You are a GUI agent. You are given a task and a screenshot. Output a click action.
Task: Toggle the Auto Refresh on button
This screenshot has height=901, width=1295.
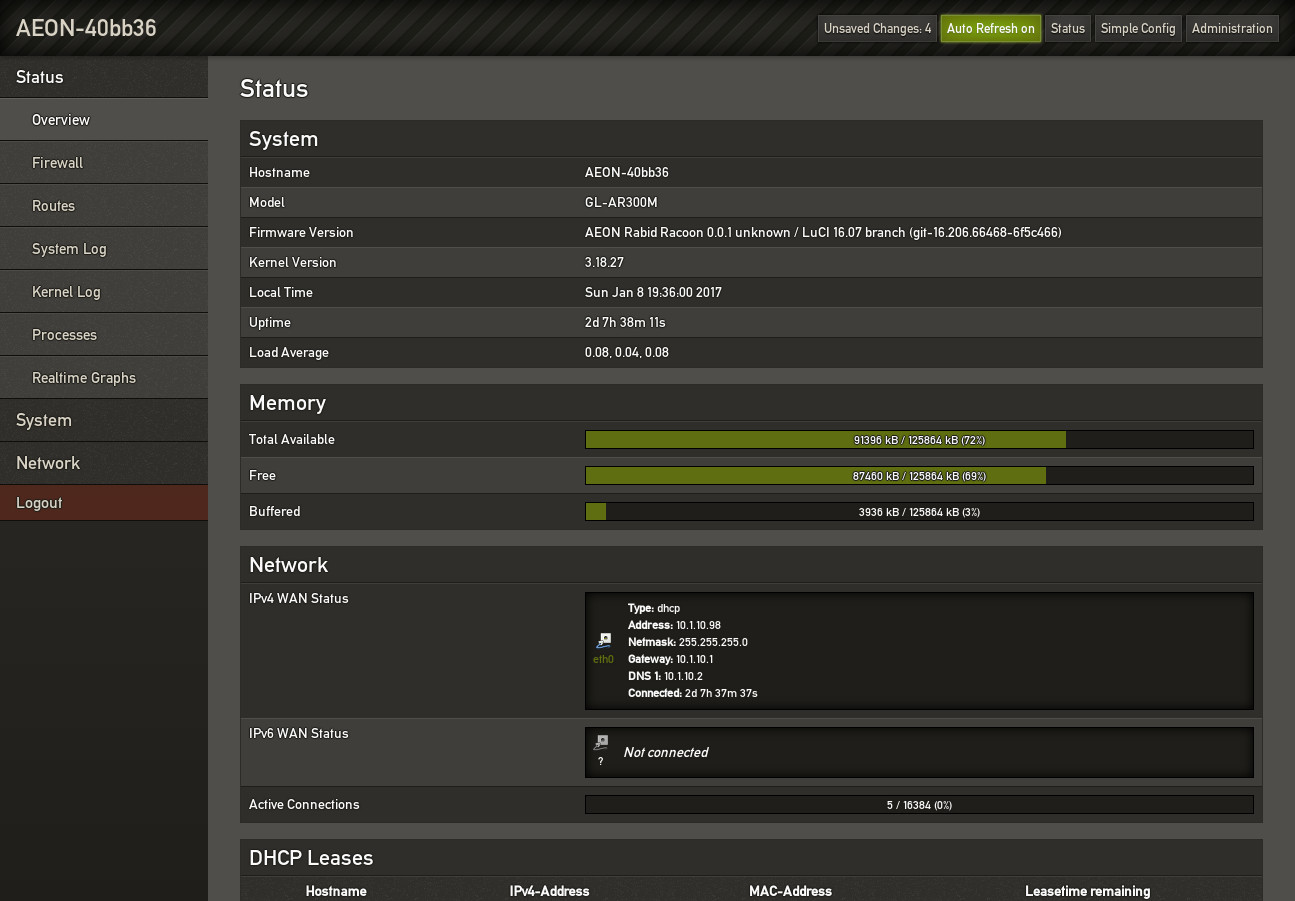pos(990,28)
